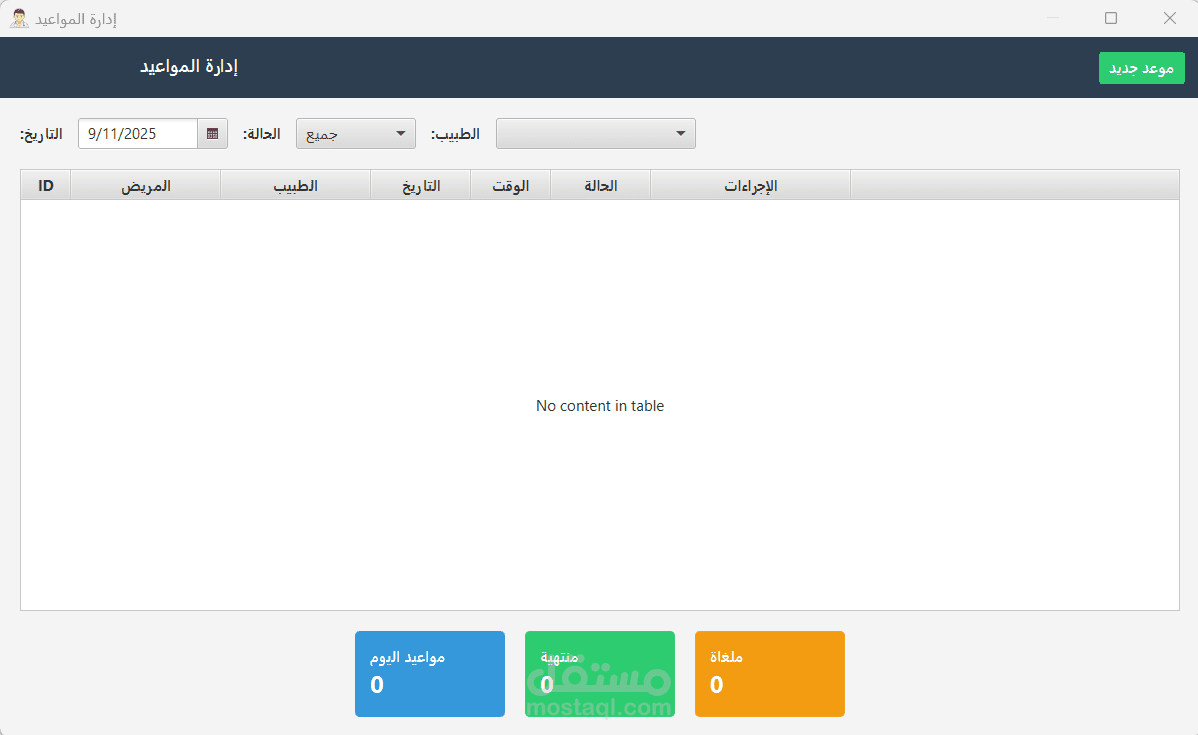Expand the الطبيب doctor dropdown
Image resolution: width=1198 pixels, height=735 pixels.
pos(596,134)
